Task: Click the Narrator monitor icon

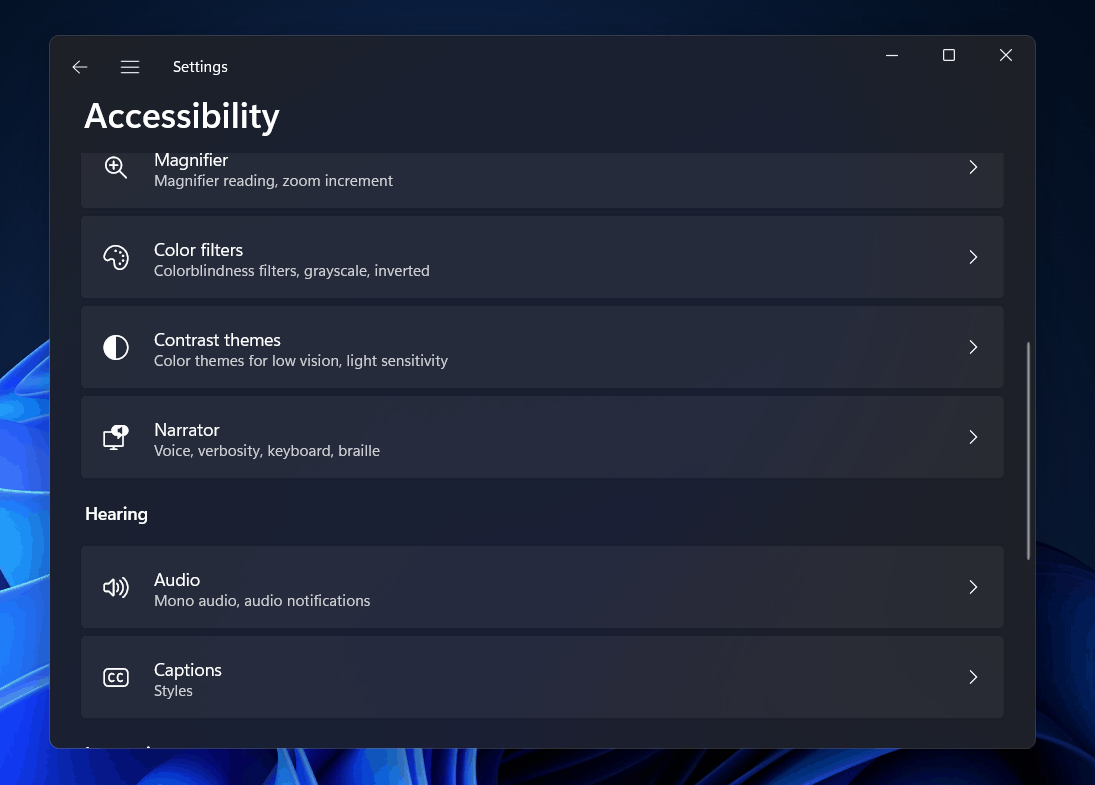Action: point(116,438)
